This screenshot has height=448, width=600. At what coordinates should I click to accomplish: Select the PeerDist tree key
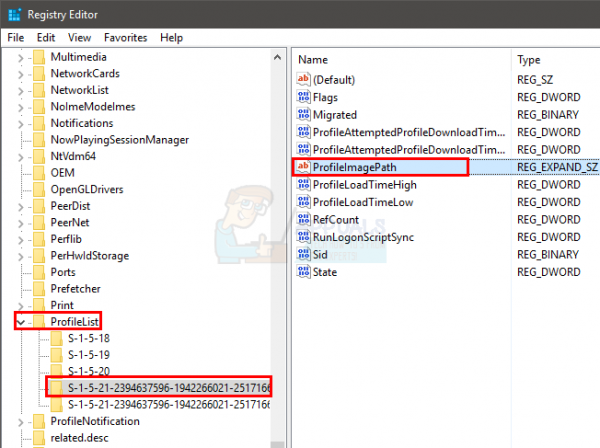[70, 206]
